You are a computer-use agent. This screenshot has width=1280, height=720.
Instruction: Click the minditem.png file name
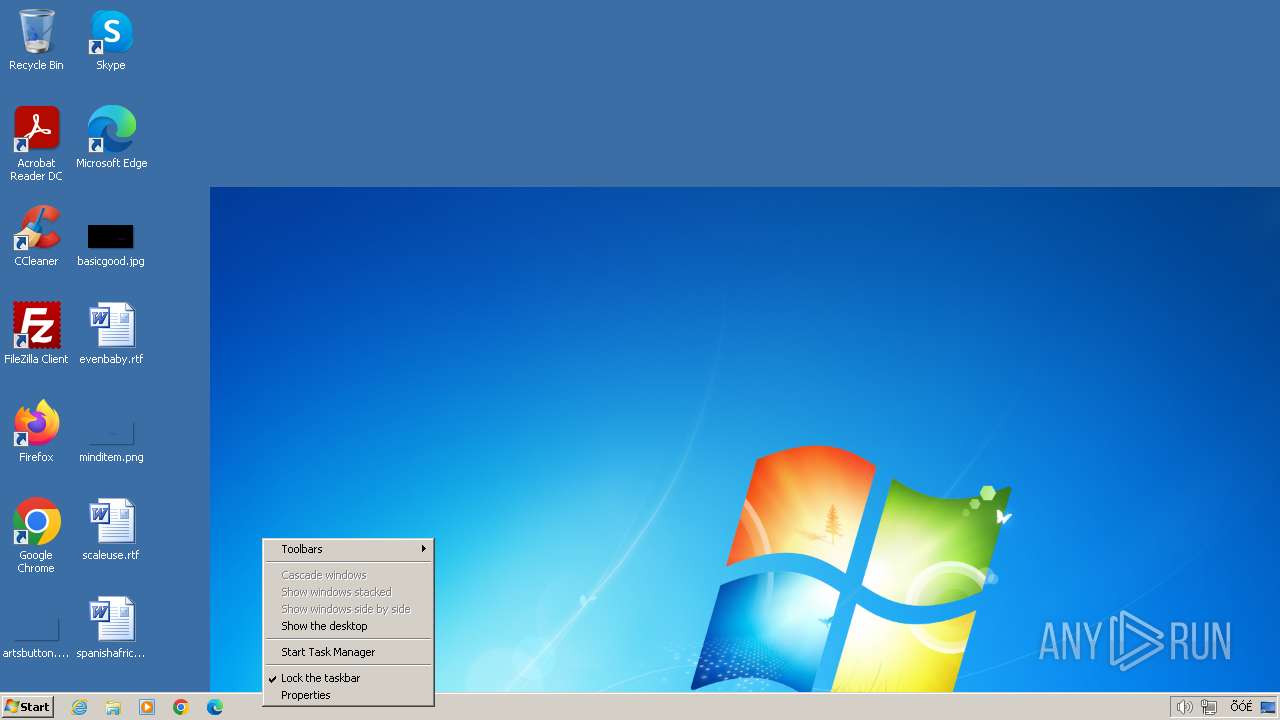tap(111, 457)
